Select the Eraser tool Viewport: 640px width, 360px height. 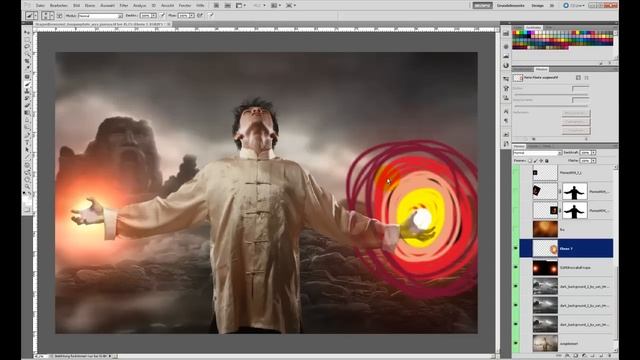27,106
